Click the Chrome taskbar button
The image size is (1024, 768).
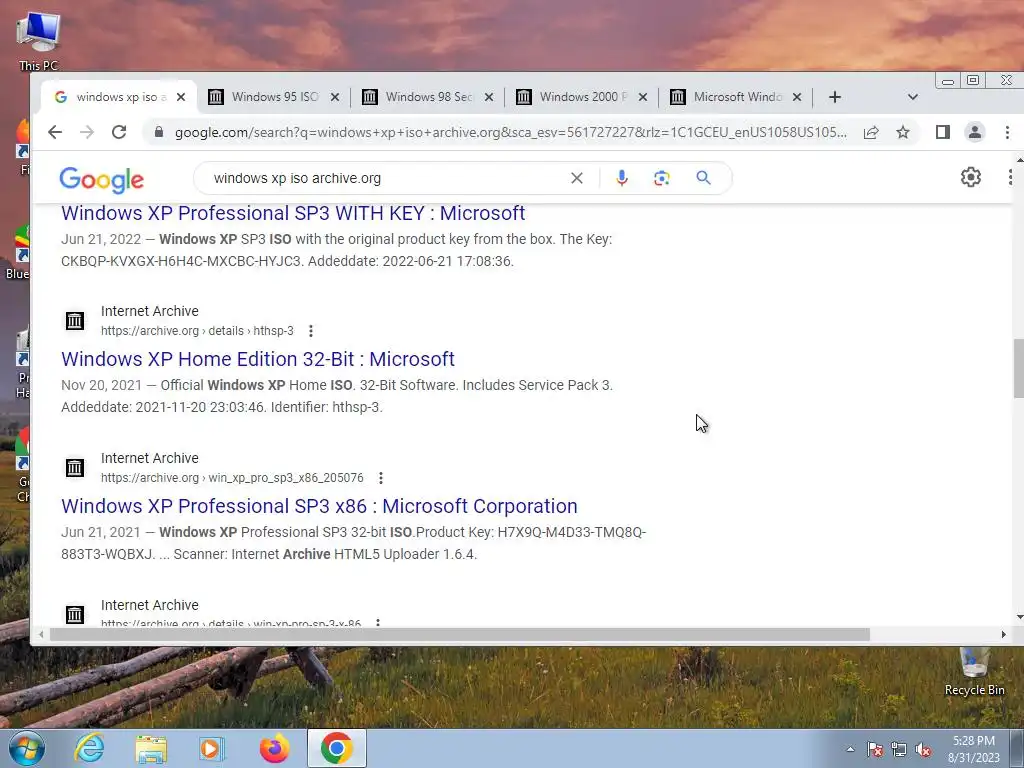(337, 748)
